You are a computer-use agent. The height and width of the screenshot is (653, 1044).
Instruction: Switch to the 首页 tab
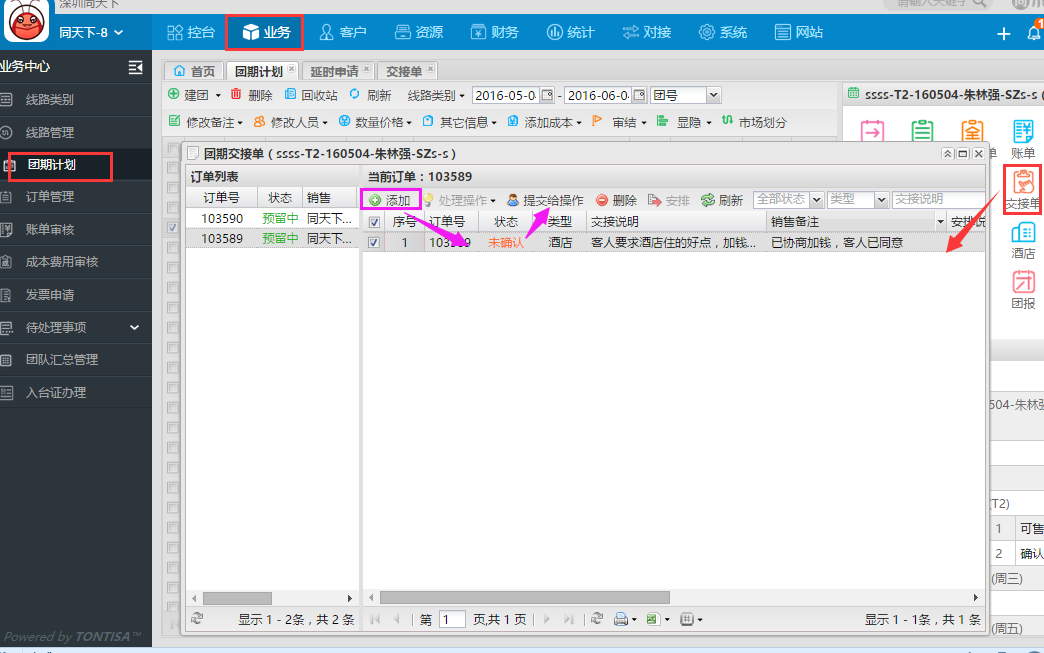(194, 71)
